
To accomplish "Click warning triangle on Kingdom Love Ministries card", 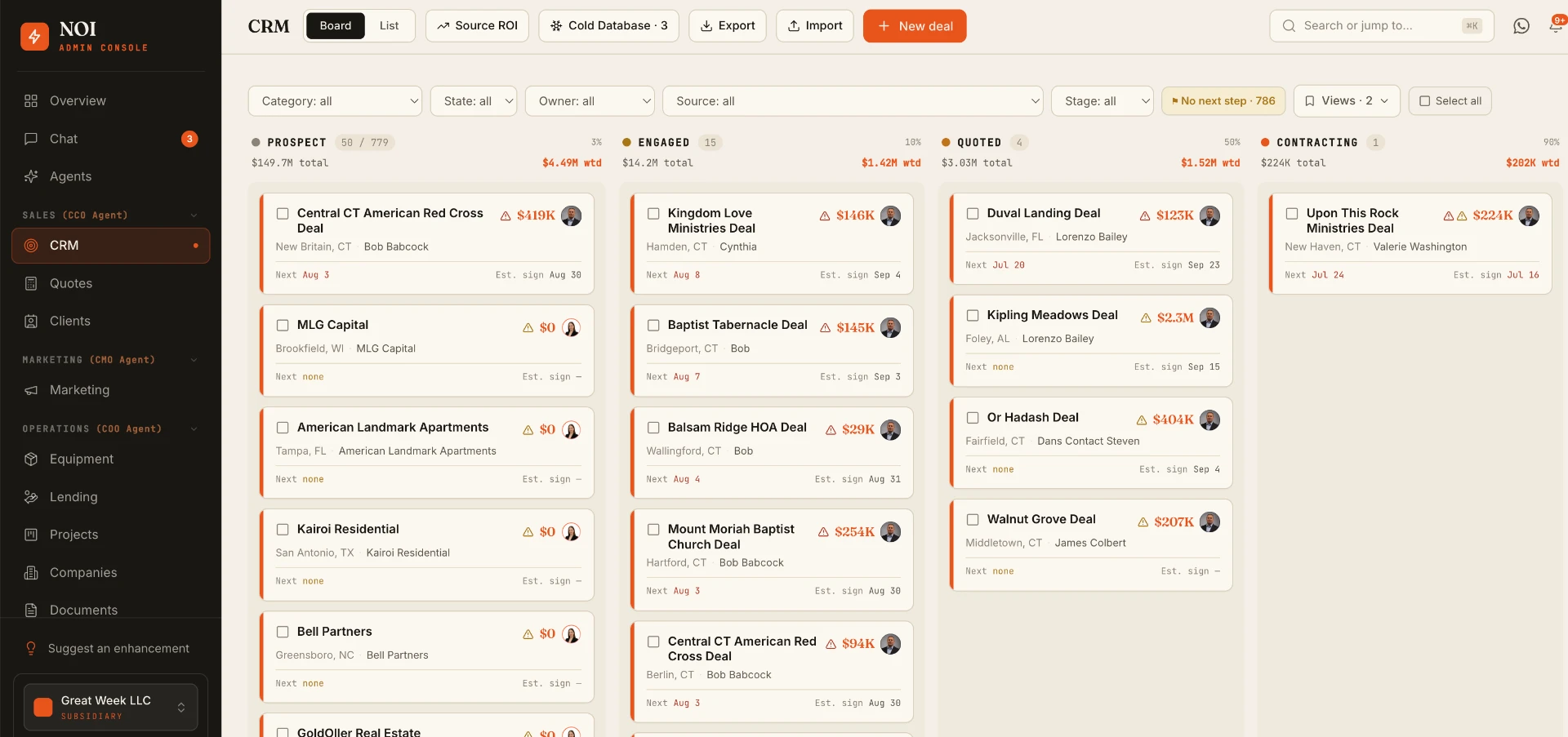I will tap(825, 216).
